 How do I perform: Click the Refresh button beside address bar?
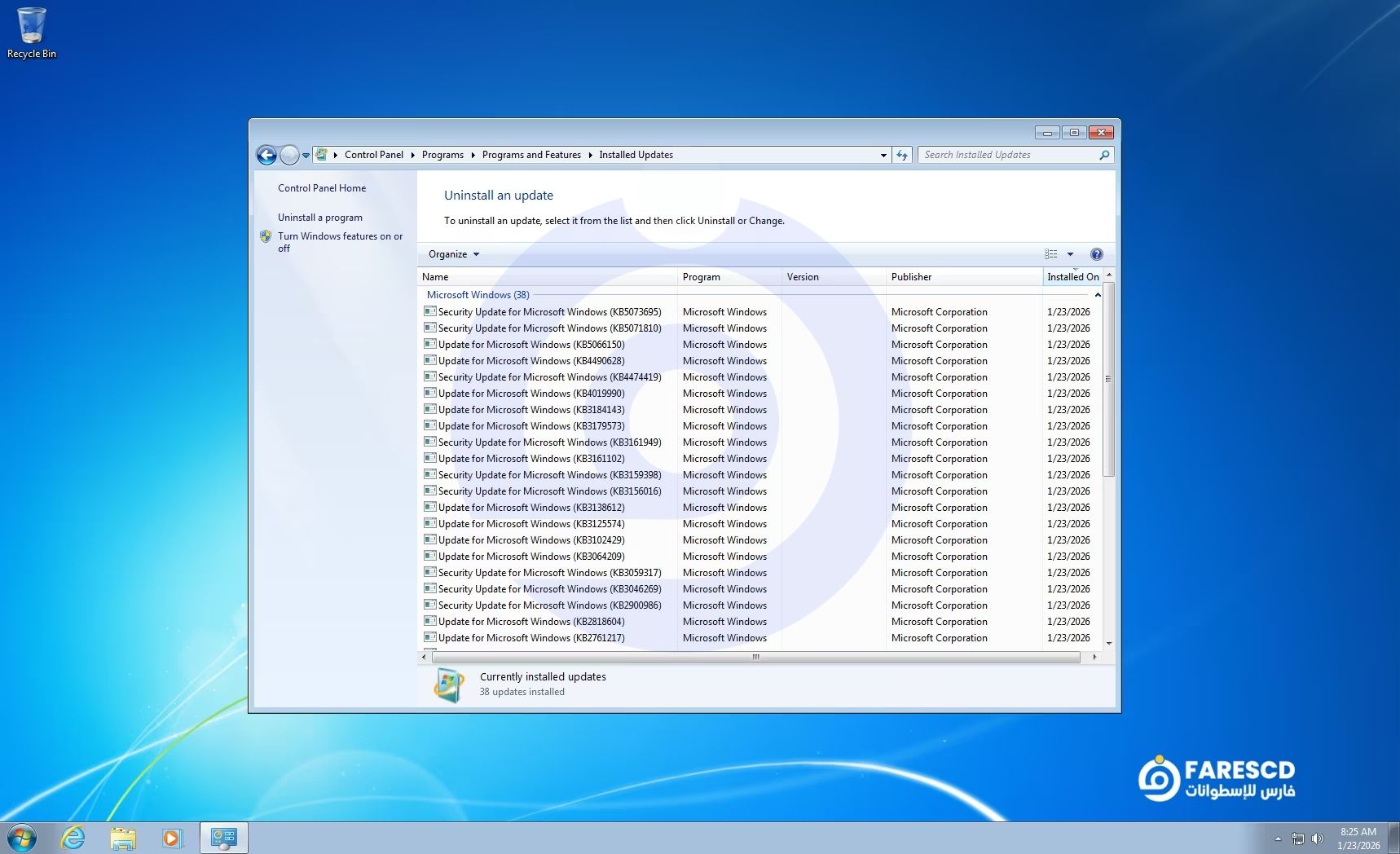(x=902, y=155)
